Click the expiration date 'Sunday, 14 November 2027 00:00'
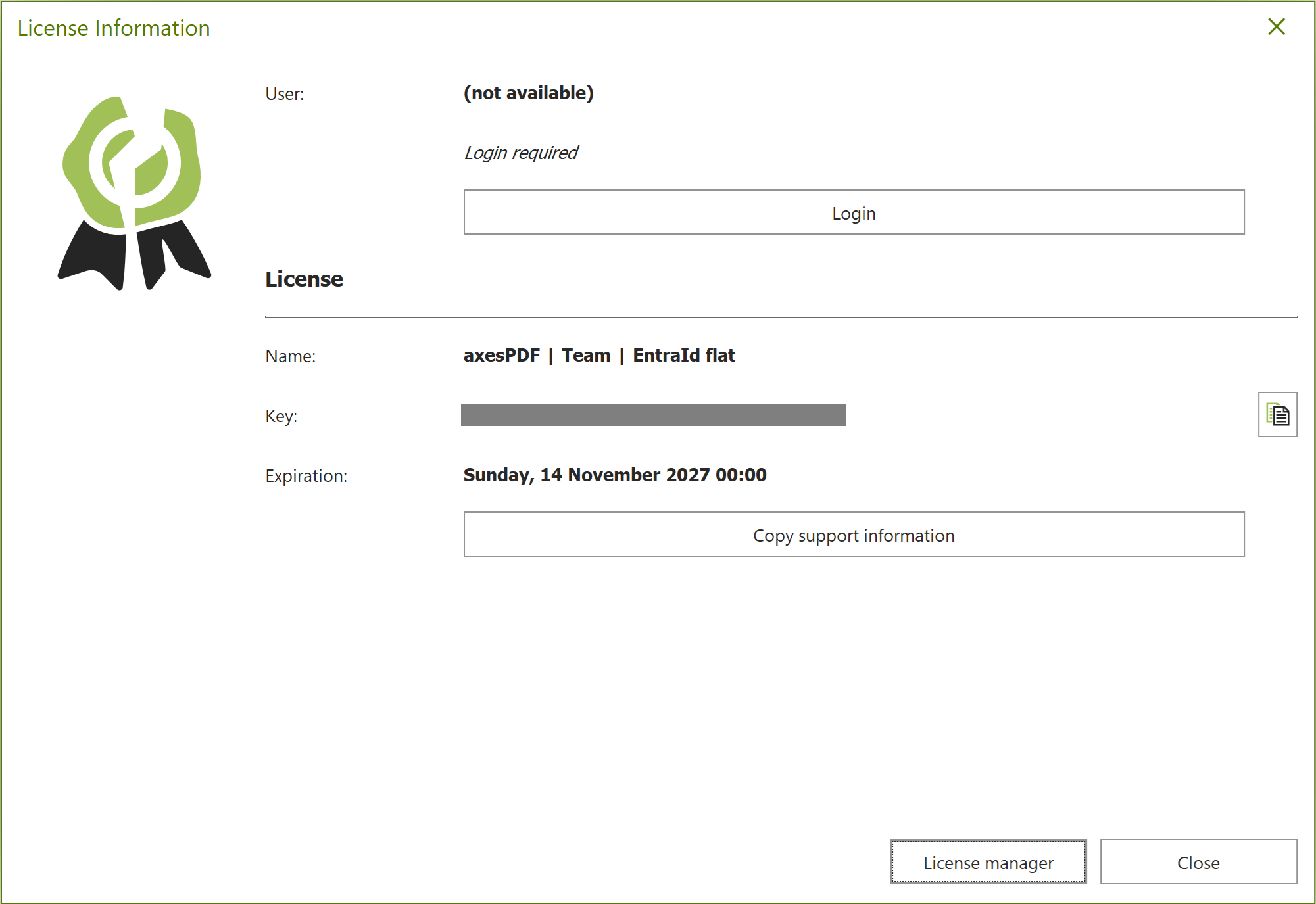1316x904 pixels. (615, 475)
